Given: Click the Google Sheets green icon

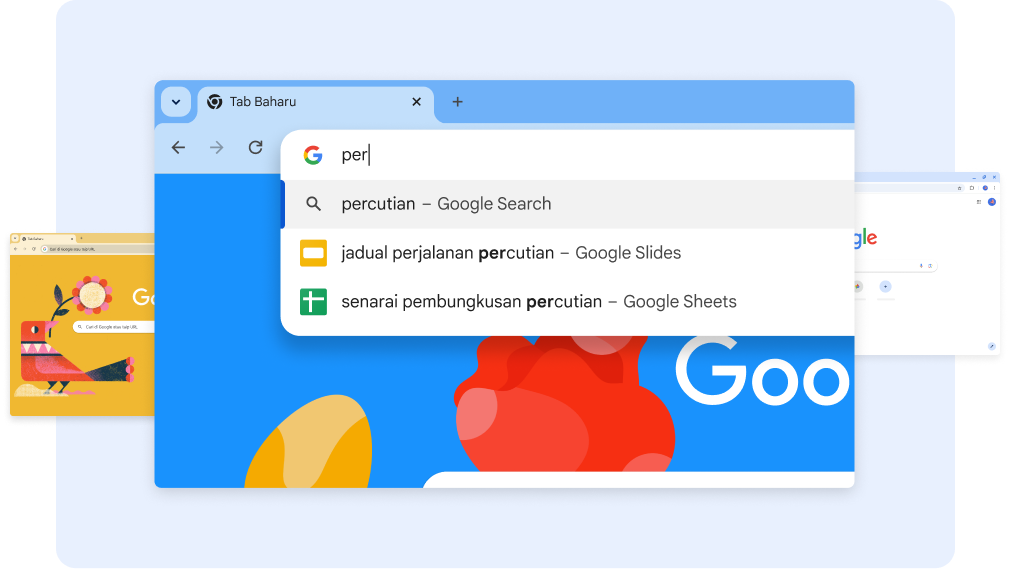Looking at the screenshot, I should 313,301.
